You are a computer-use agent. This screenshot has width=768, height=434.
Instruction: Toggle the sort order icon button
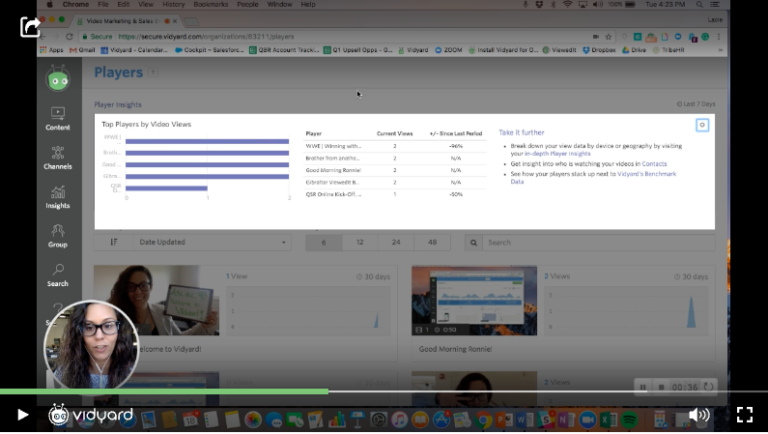pos(113,242)
